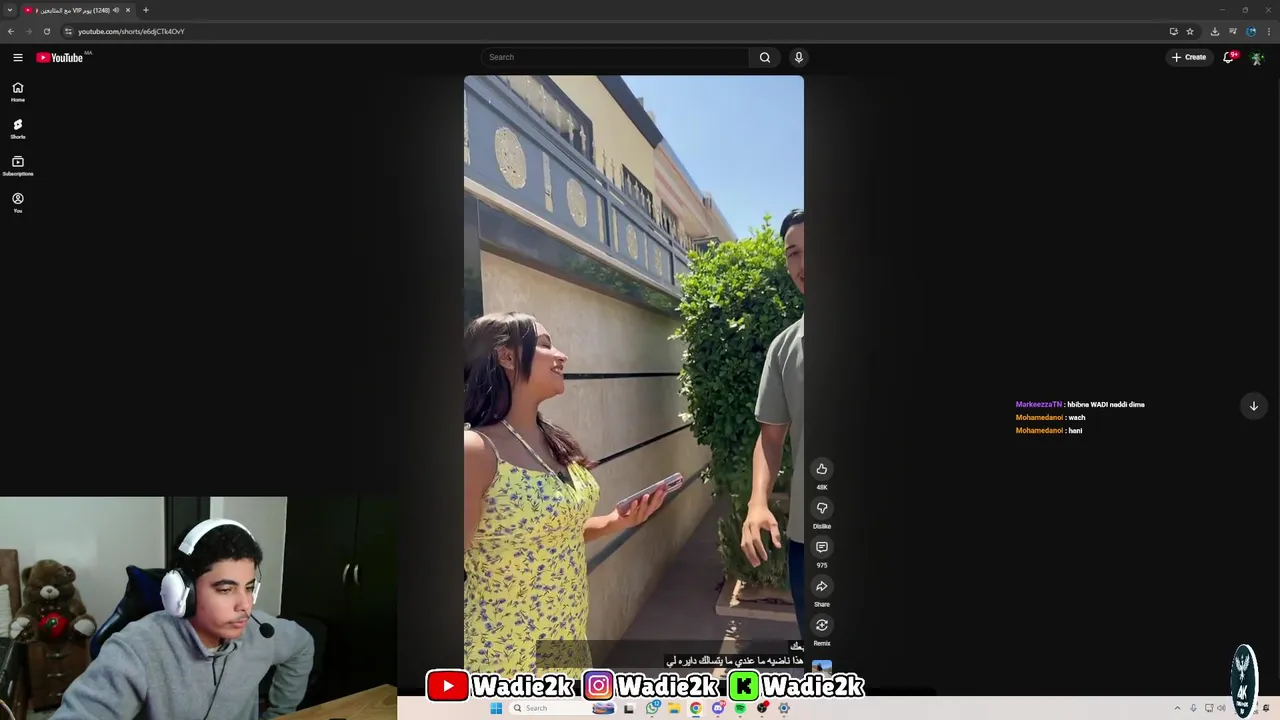The height and width of the screenshot is (720, 1280).
Task: Bookmark this page with star icon
Action: [x=1190, y=31]
